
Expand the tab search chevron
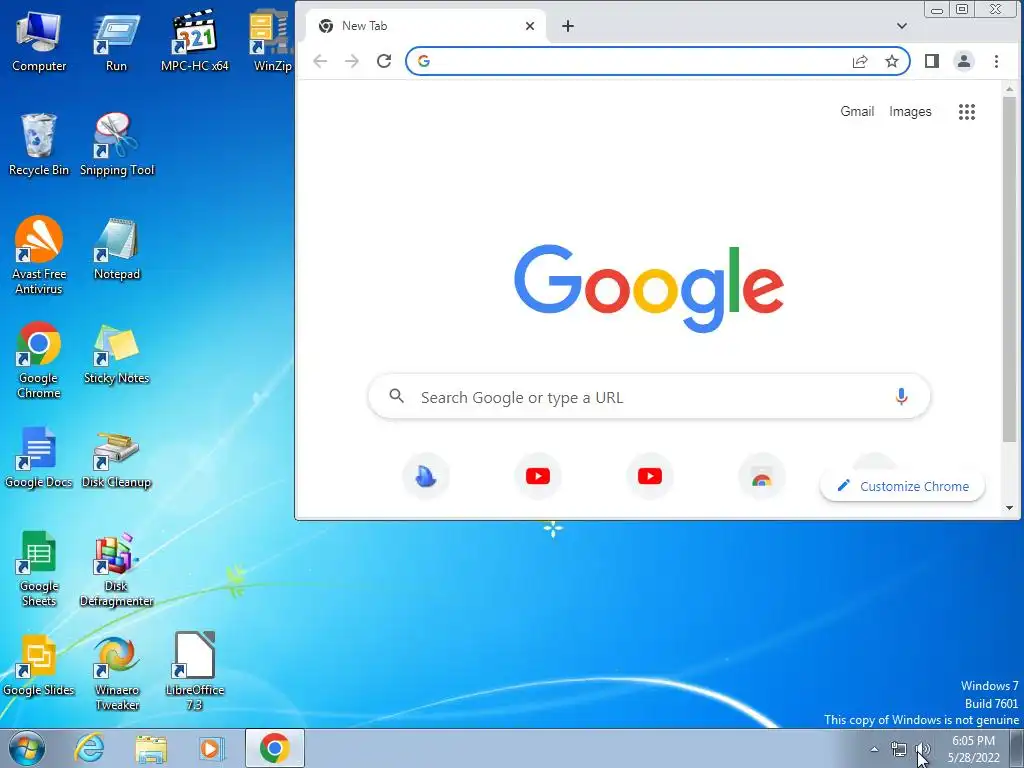click(902, 26)
